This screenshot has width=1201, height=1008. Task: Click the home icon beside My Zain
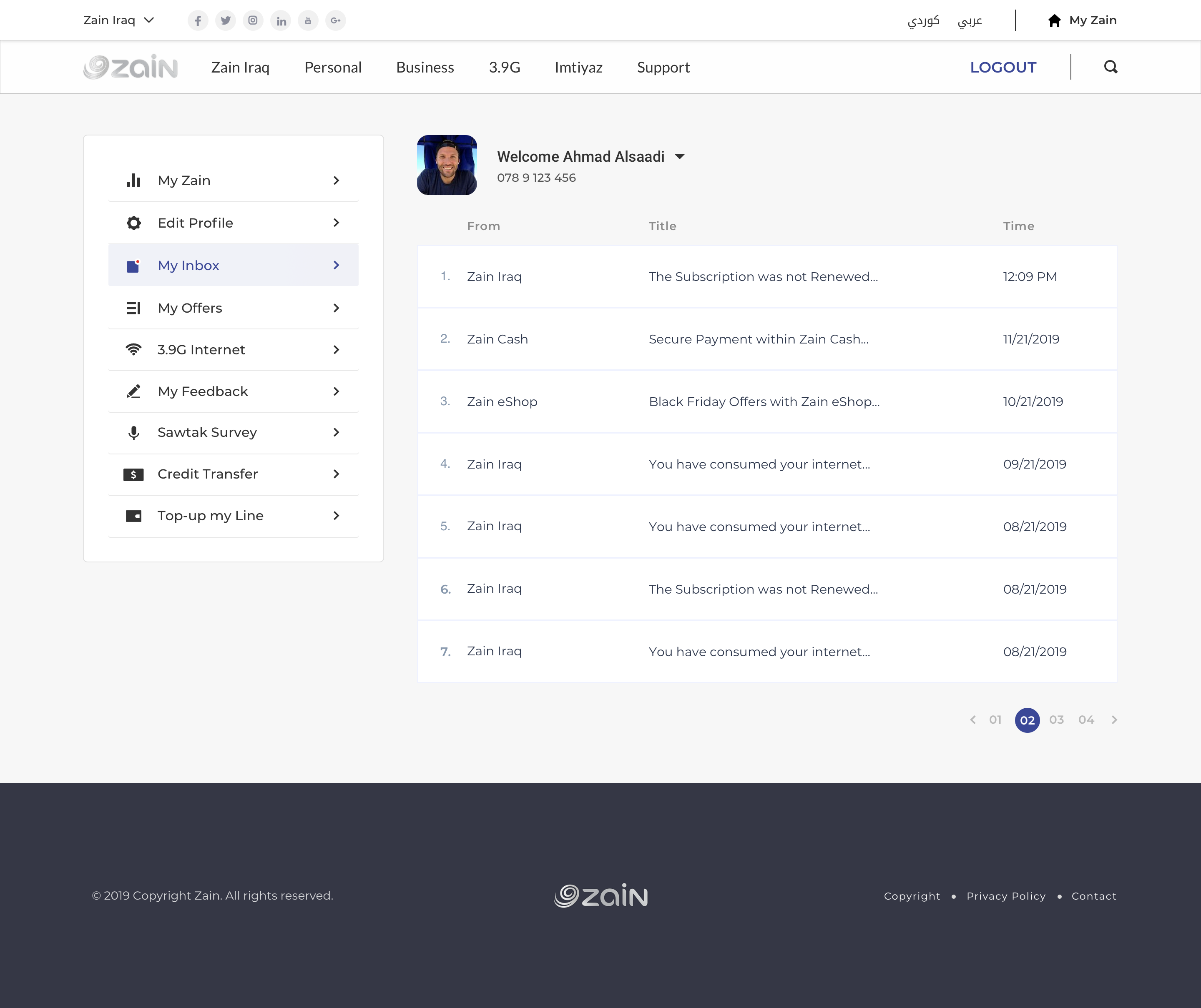point(1055,20)
